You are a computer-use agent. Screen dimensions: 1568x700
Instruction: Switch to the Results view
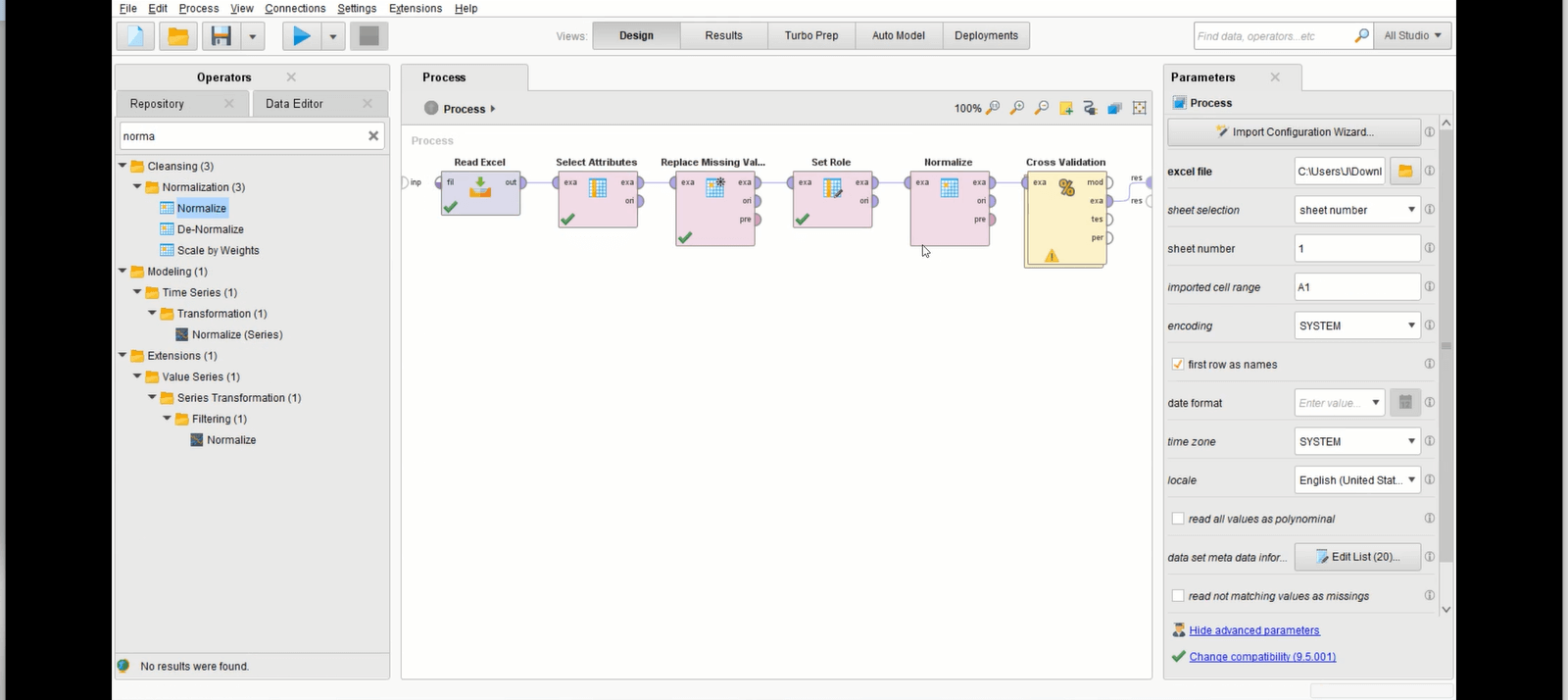pos(723,36)
